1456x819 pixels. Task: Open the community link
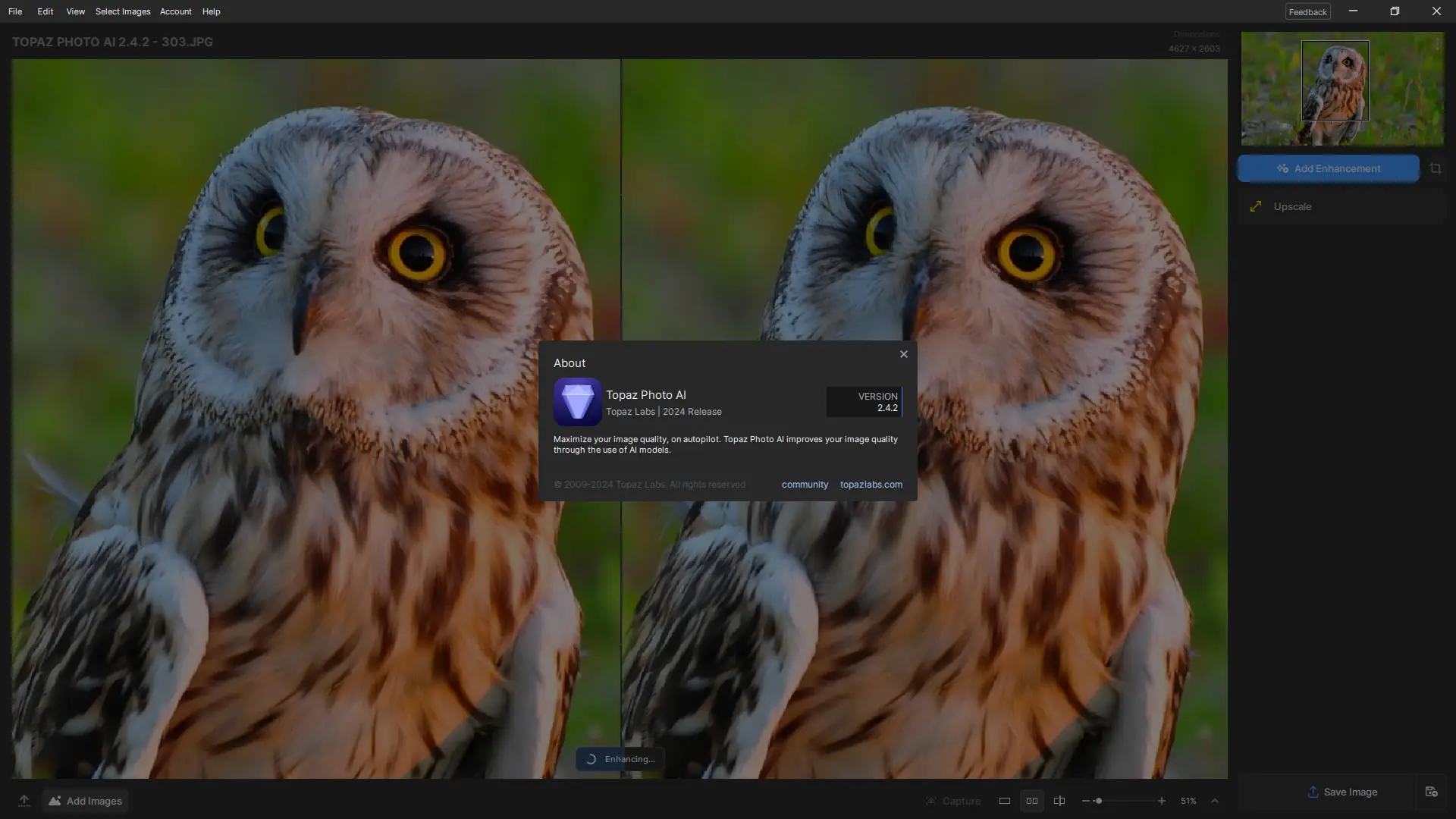click(x=805, y=485)
